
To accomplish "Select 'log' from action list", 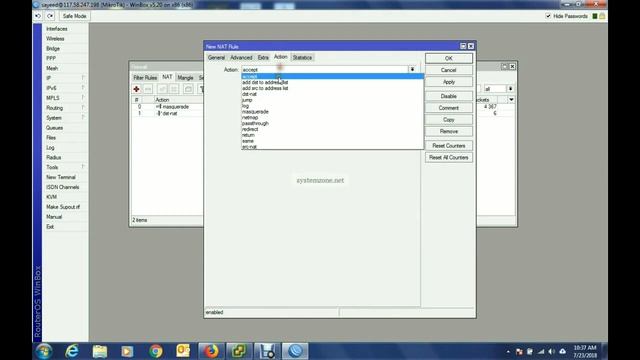I will pos(245,106).
